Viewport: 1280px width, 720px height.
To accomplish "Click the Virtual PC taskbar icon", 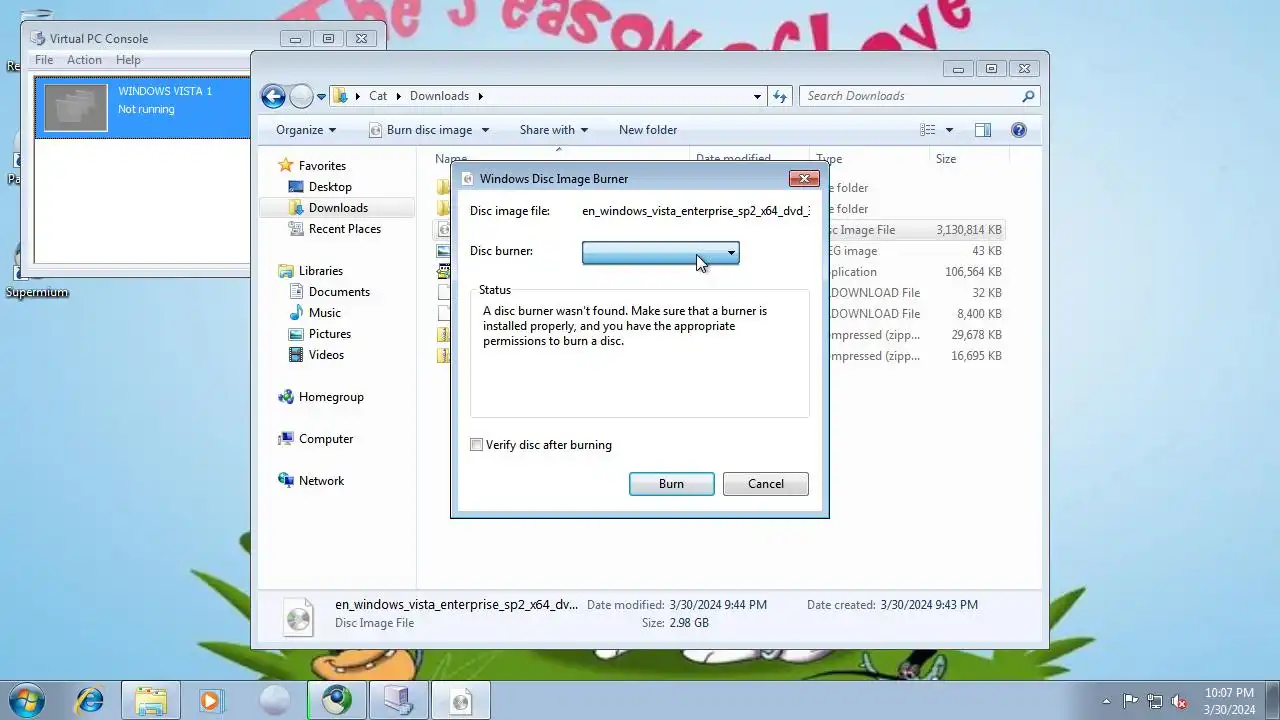I will 398,700.
